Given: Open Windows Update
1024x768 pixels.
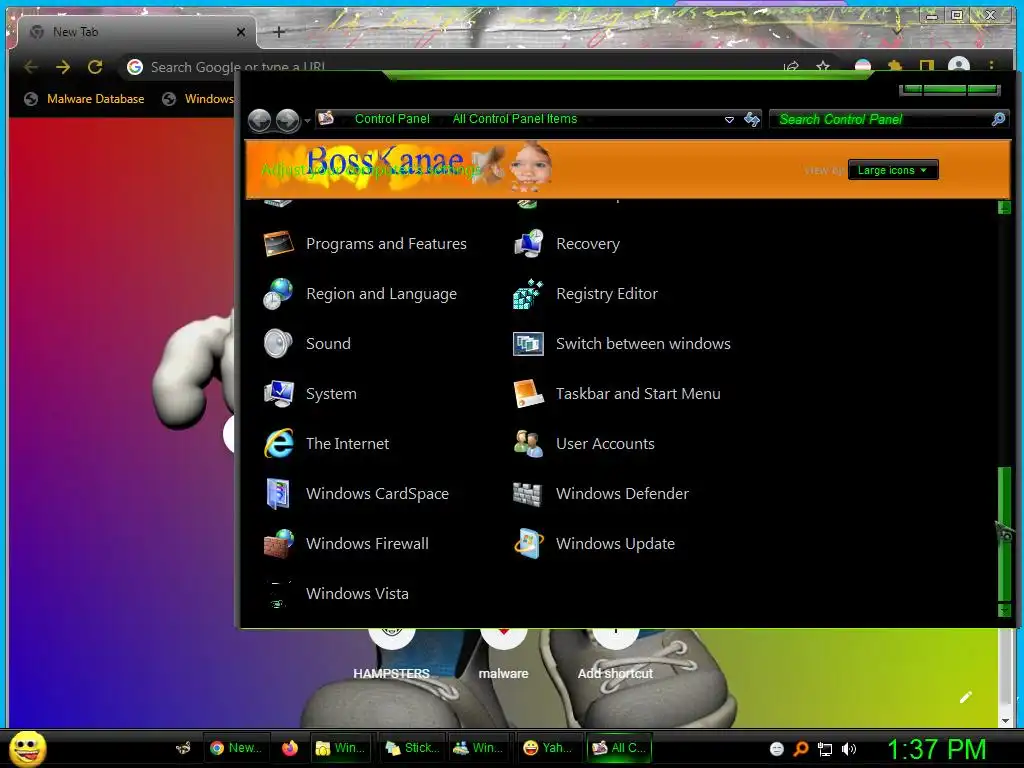Looking at the screenshot, I should 594,544.
